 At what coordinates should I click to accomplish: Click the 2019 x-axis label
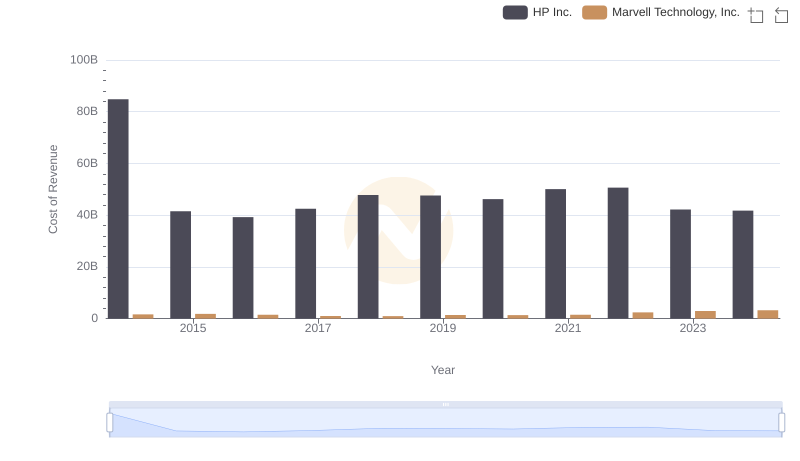[x=443, y=328]
